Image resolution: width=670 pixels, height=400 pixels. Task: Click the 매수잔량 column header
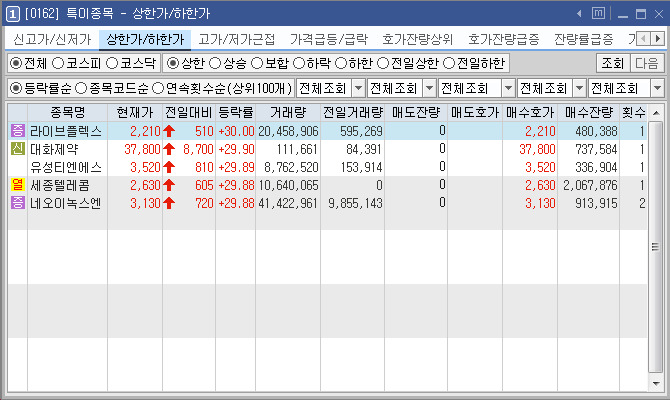[589, 112]
